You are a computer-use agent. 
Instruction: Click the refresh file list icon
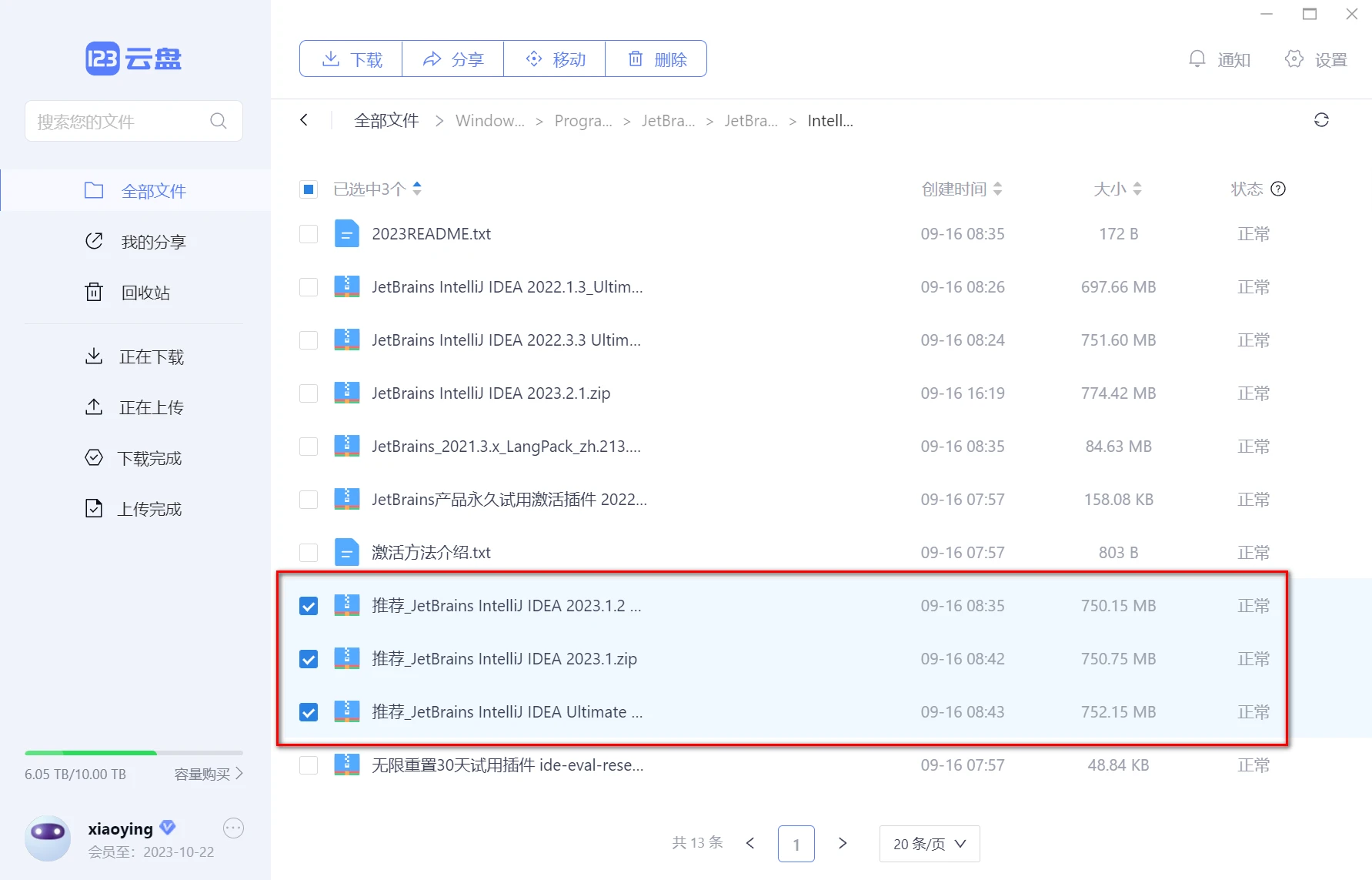1321,120
